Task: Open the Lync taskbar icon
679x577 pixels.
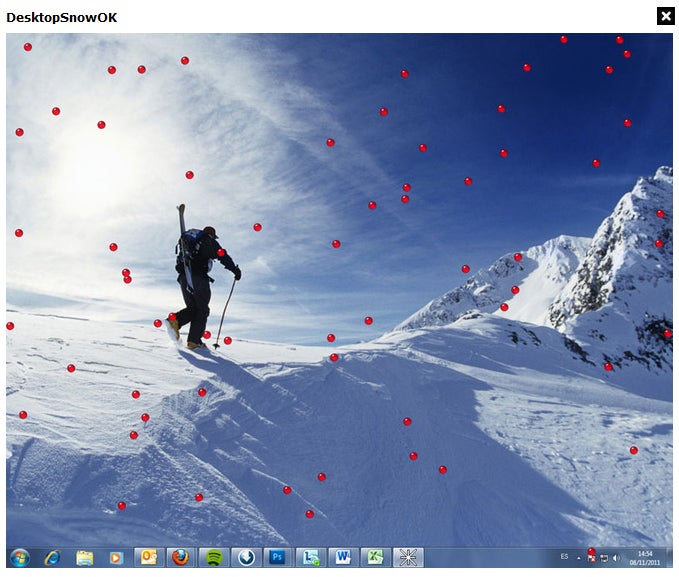Action: tap(310, 558)
